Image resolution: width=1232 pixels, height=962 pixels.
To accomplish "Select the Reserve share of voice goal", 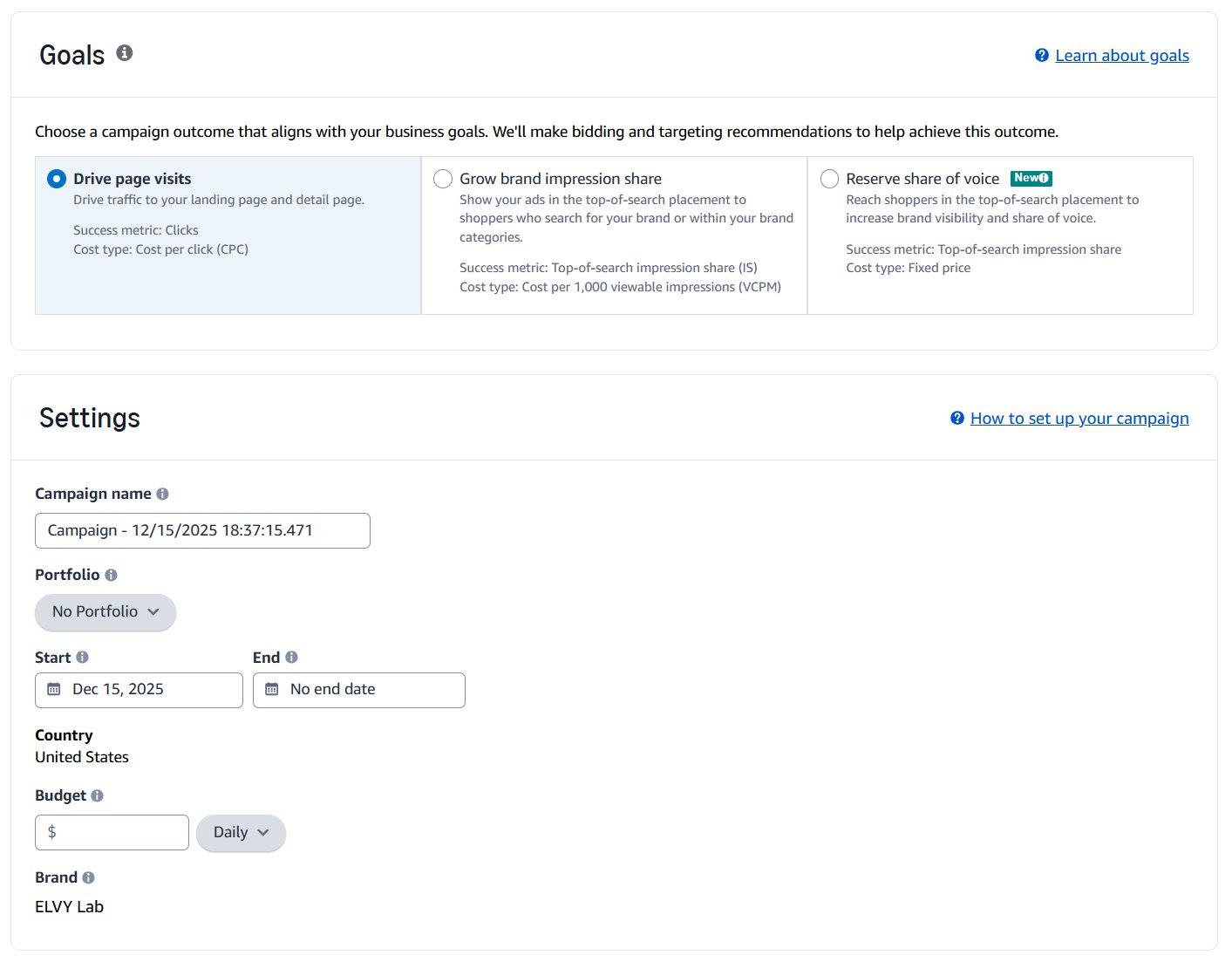I will pyautogui.click(x=829, y=178).
